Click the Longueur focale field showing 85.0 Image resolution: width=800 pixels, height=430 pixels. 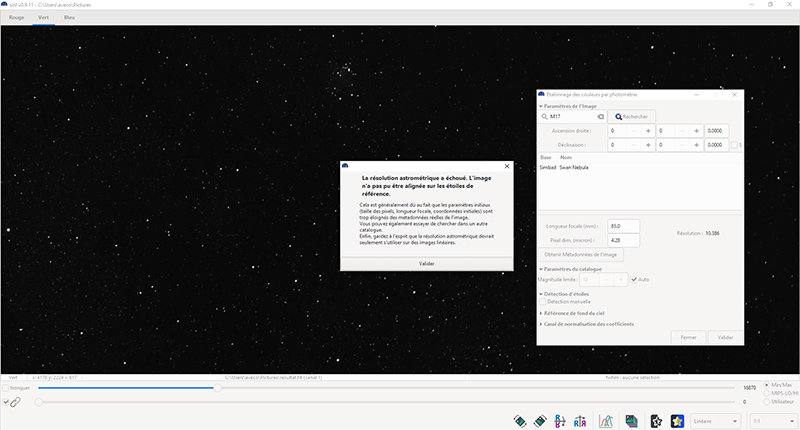[x=623, y=226]
